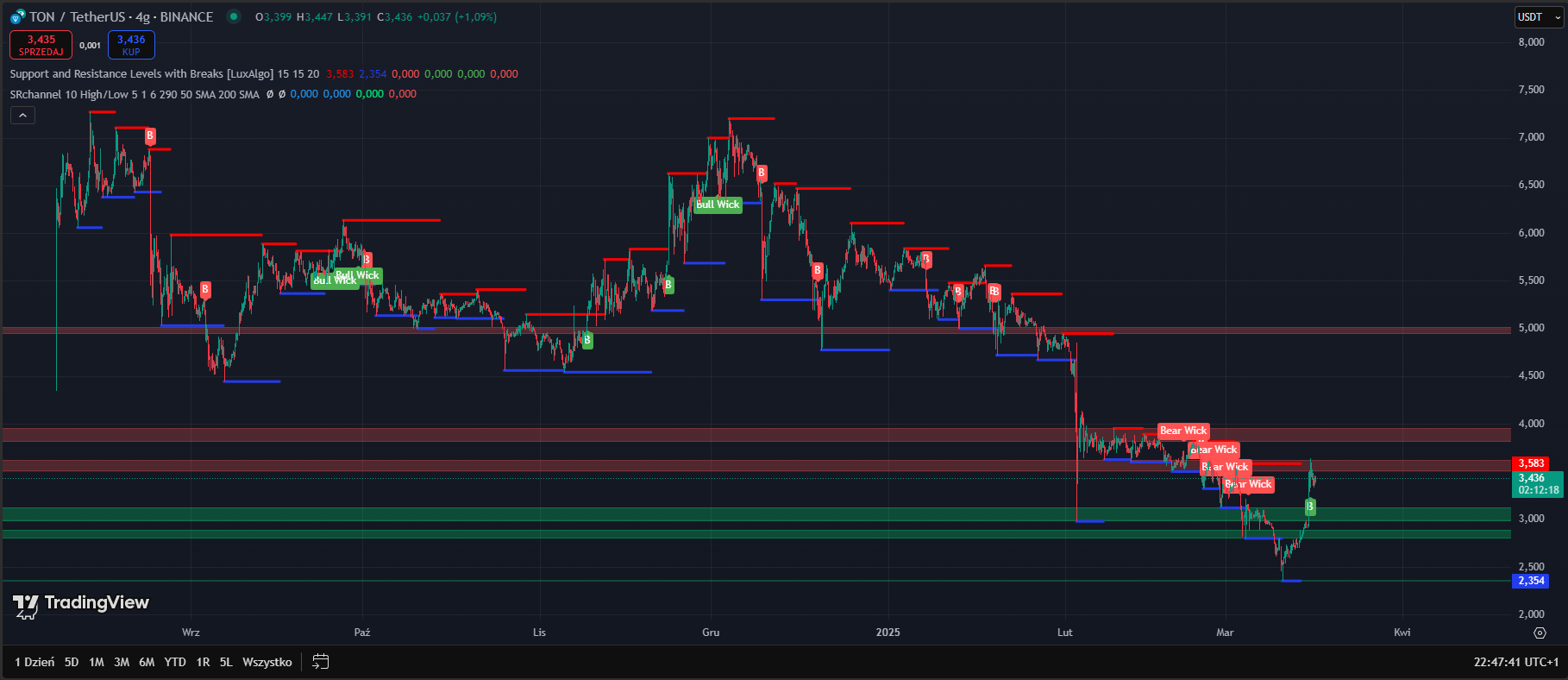Click the blue 2,354 price label
The image size is (1568, 680).
click(x=1531, y=581)
